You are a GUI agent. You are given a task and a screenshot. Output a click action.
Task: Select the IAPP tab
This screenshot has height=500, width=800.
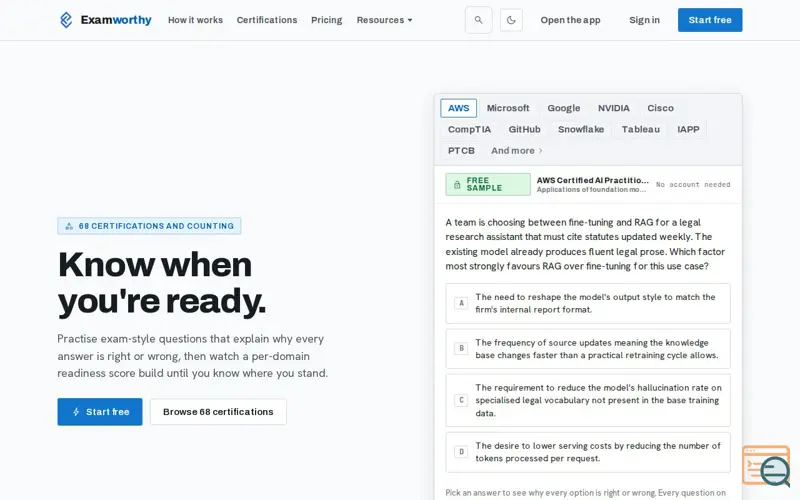[x=688, y=130]
